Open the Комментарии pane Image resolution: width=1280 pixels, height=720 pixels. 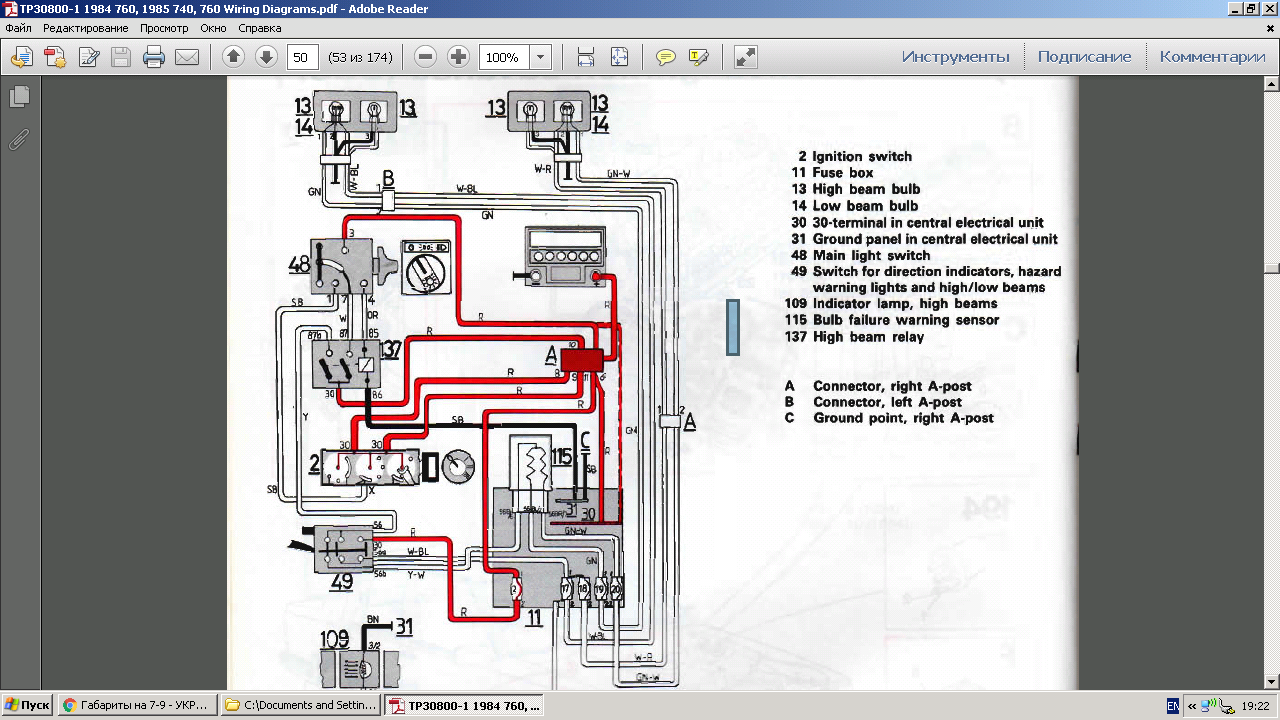pyautogui.click(x=1212, y=57)
